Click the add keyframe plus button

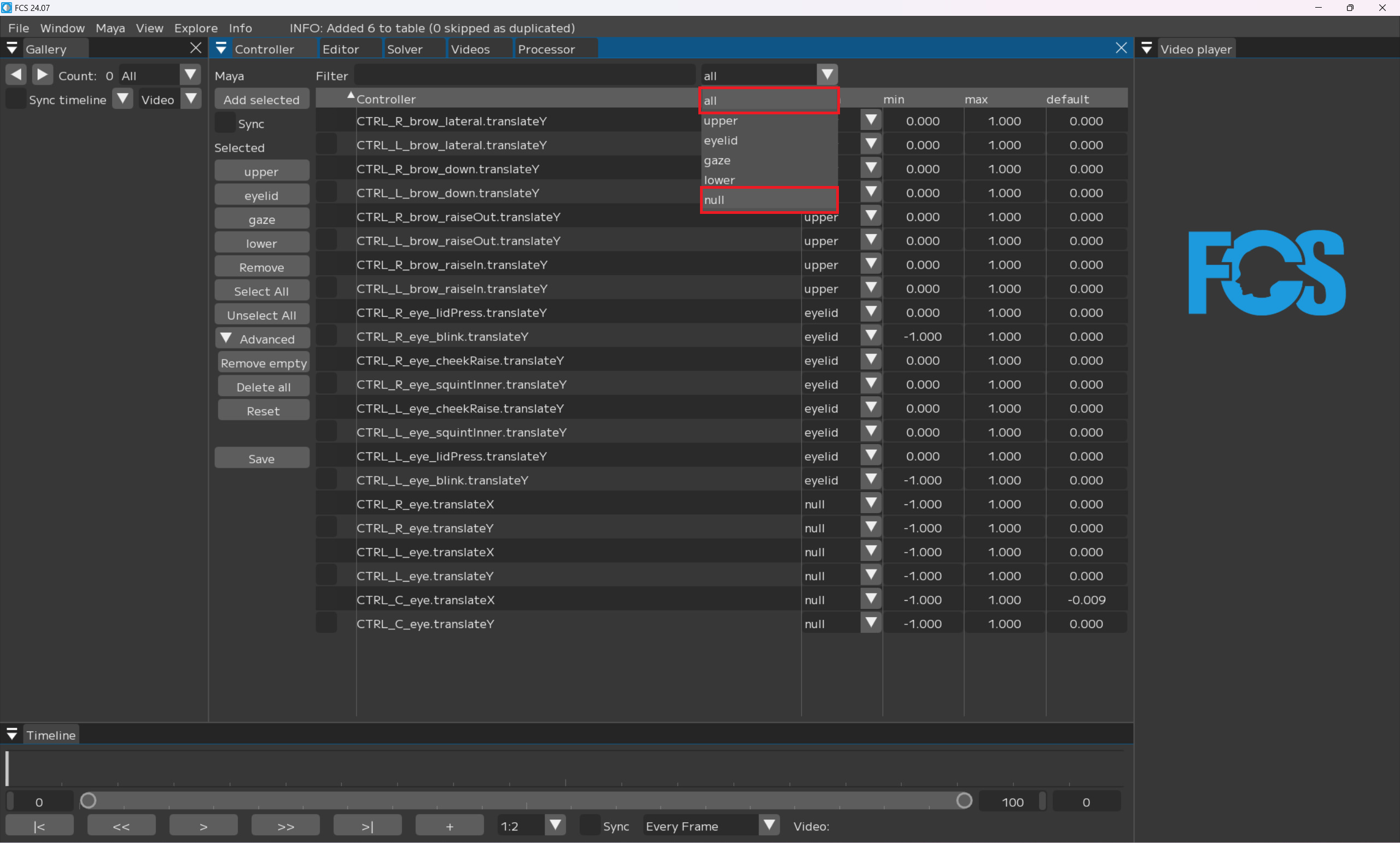[449, 826]
